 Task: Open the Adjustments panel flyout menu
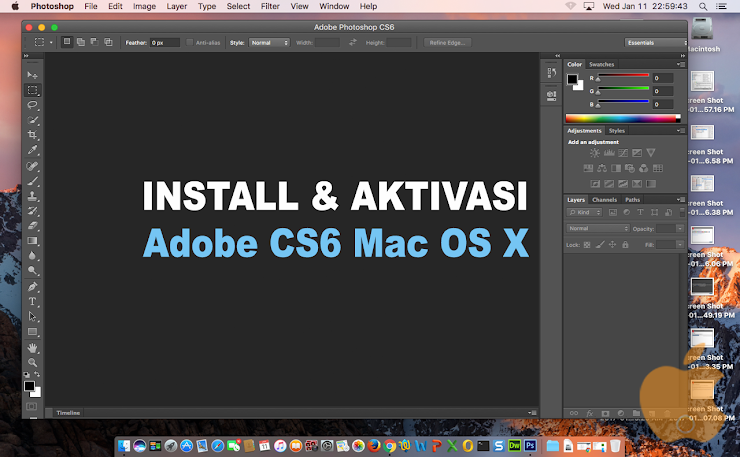(x=681, y=131)
